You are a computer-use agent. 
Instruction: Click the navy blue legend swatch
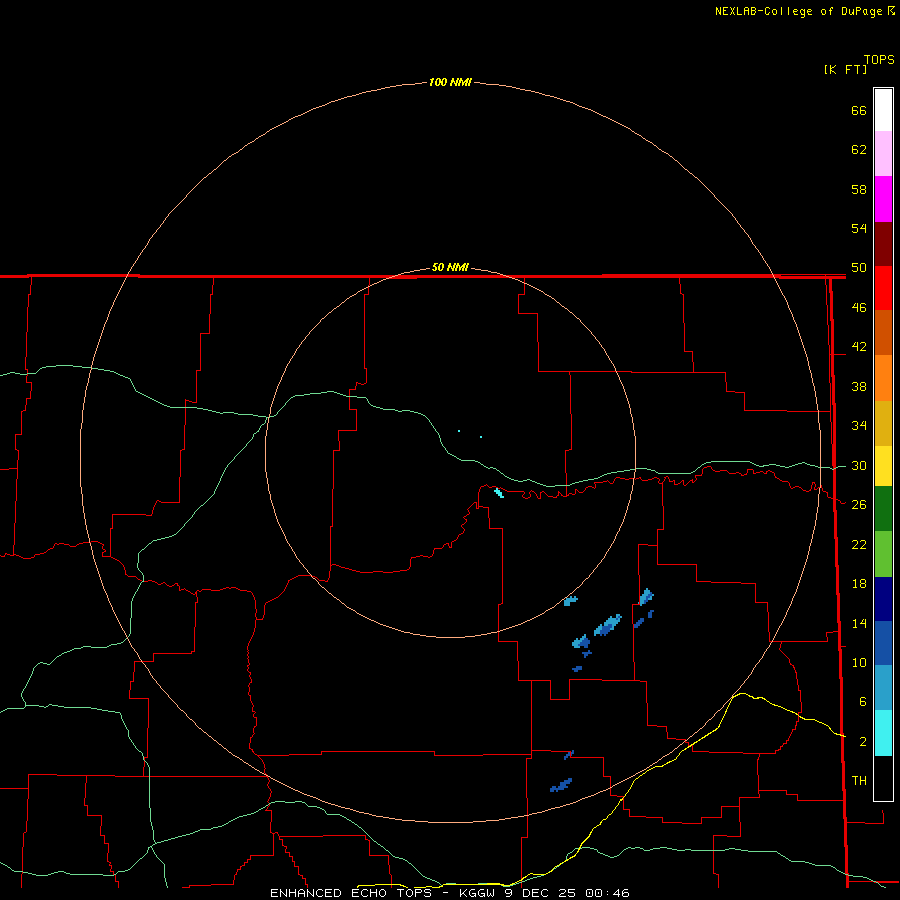(x=883, y=599)
